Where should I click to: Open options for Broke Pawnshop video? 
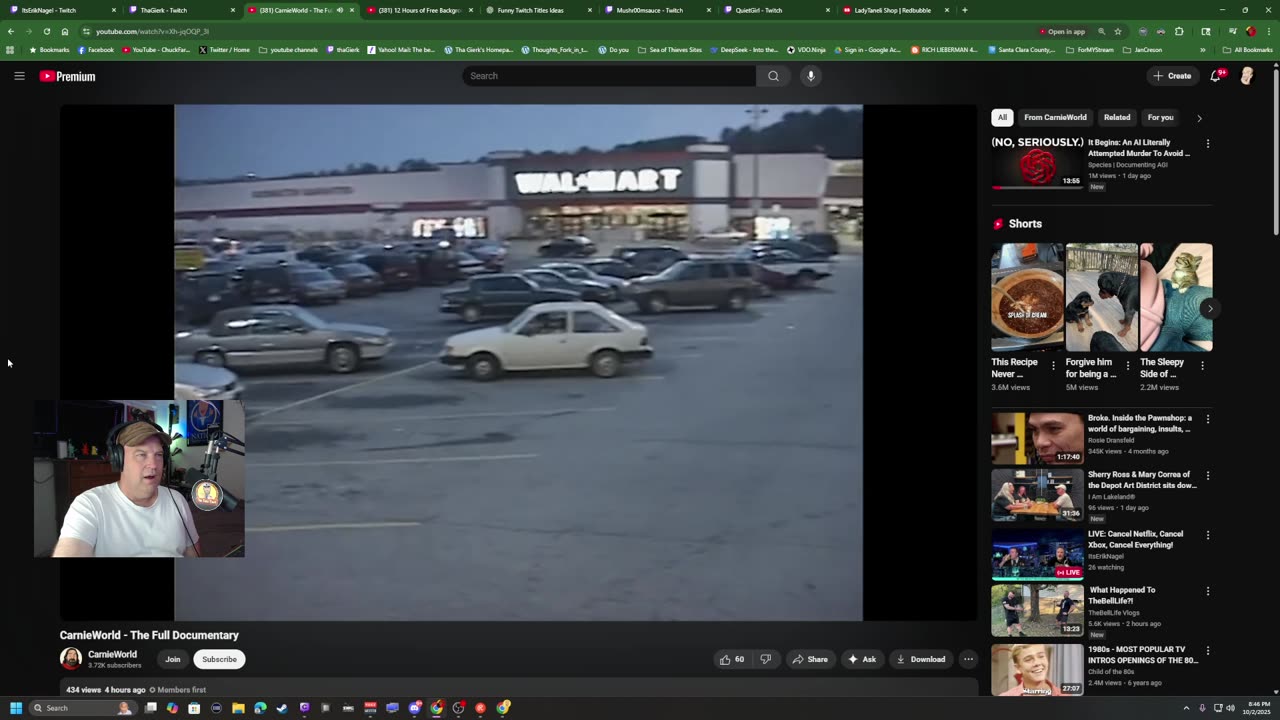(x=1207, y=419)
